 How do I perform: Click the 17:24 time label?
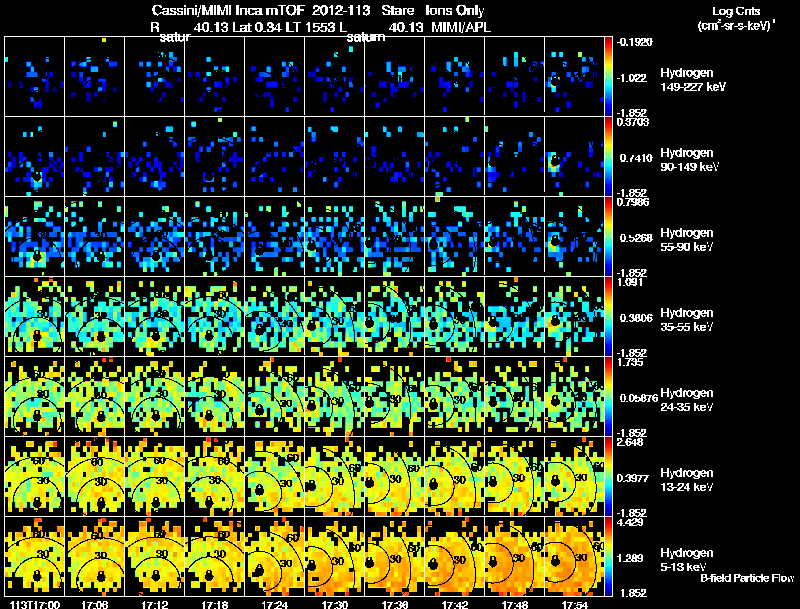[x=274, y=604]
